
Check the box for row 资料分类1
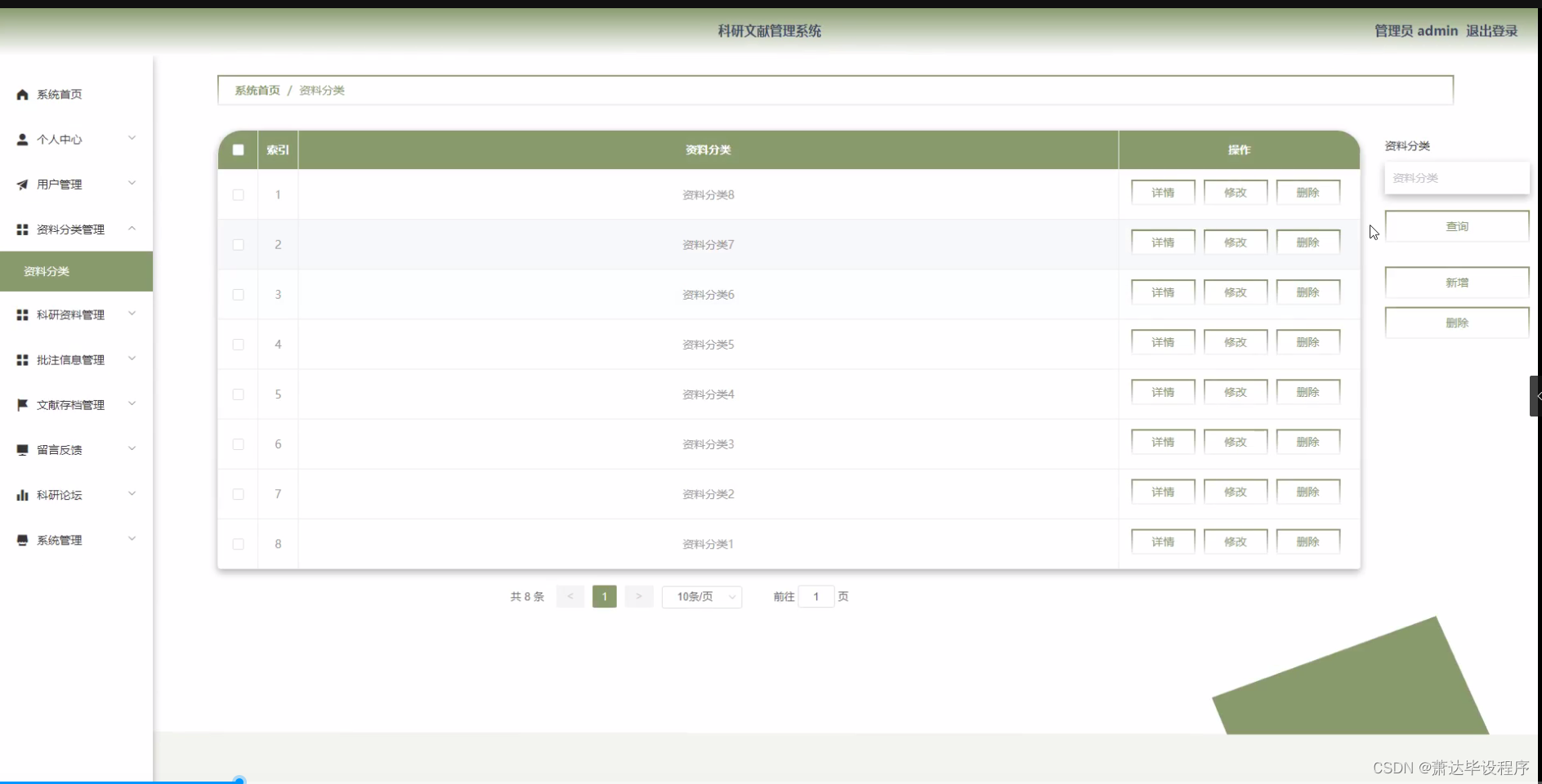(238, 543)
